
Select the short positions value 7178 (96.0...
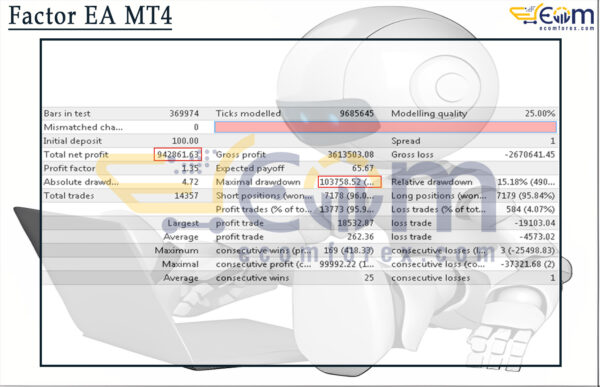tap(349, 196)
